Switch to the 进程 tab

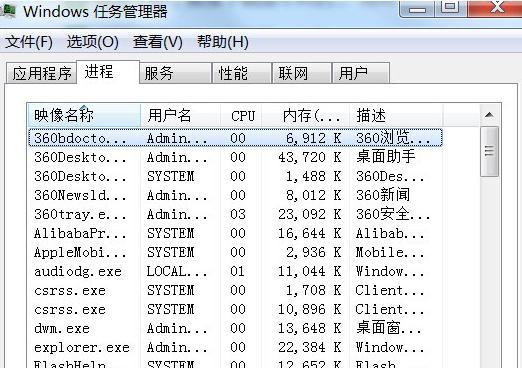point(108,72)
